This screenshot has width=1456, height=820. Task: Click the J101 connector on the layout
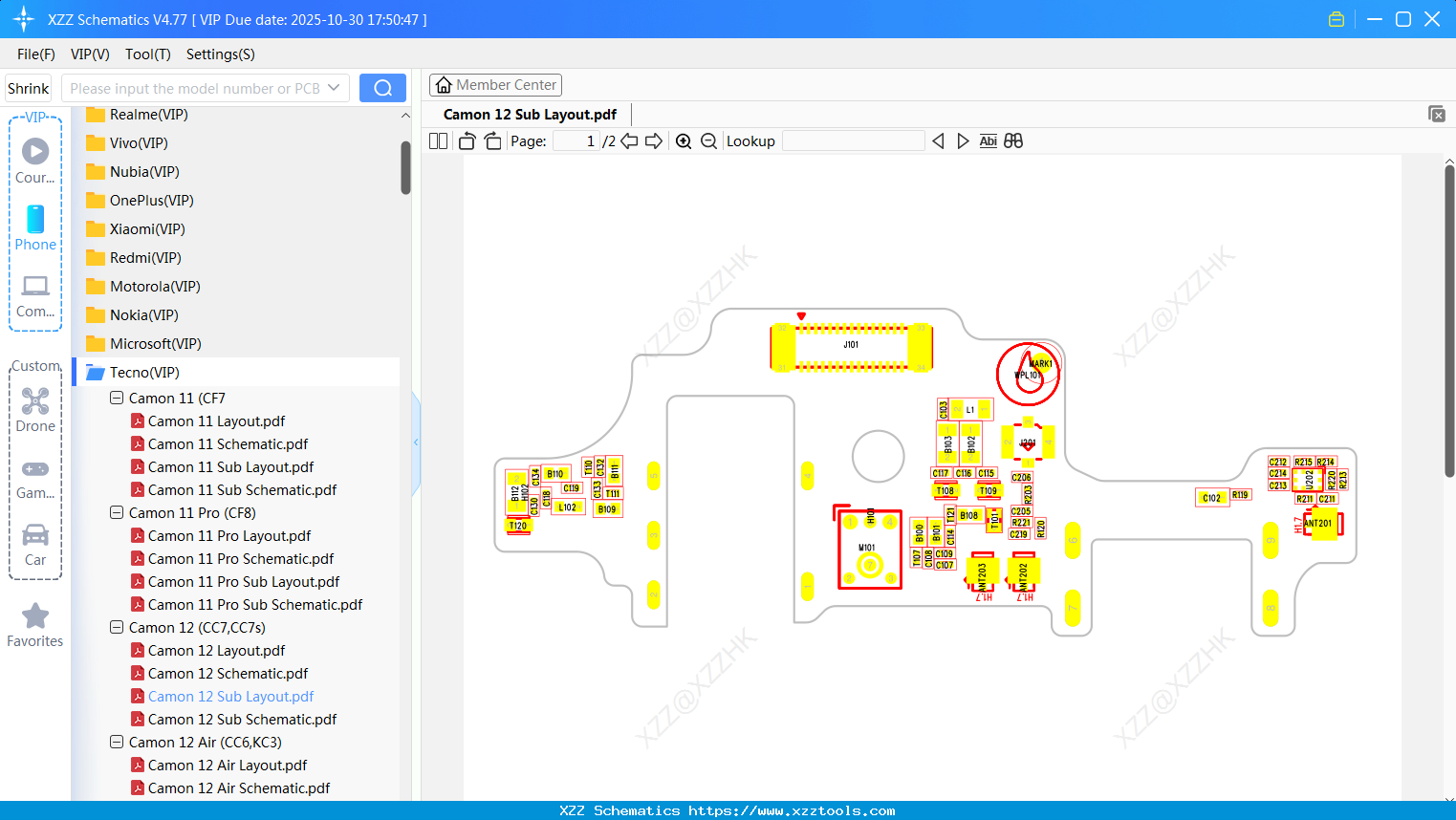click(x=851, y=345)
